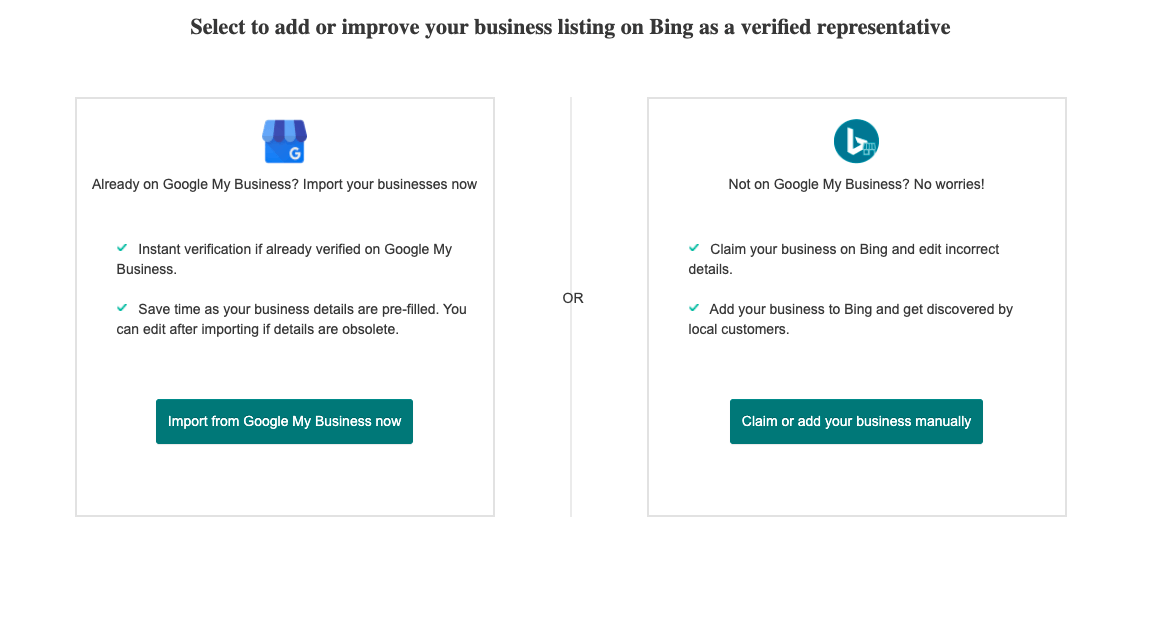
Task: Click 'Not on Google My Business? No worries!'
Action: pyautogui.click(x=856, y=184)
